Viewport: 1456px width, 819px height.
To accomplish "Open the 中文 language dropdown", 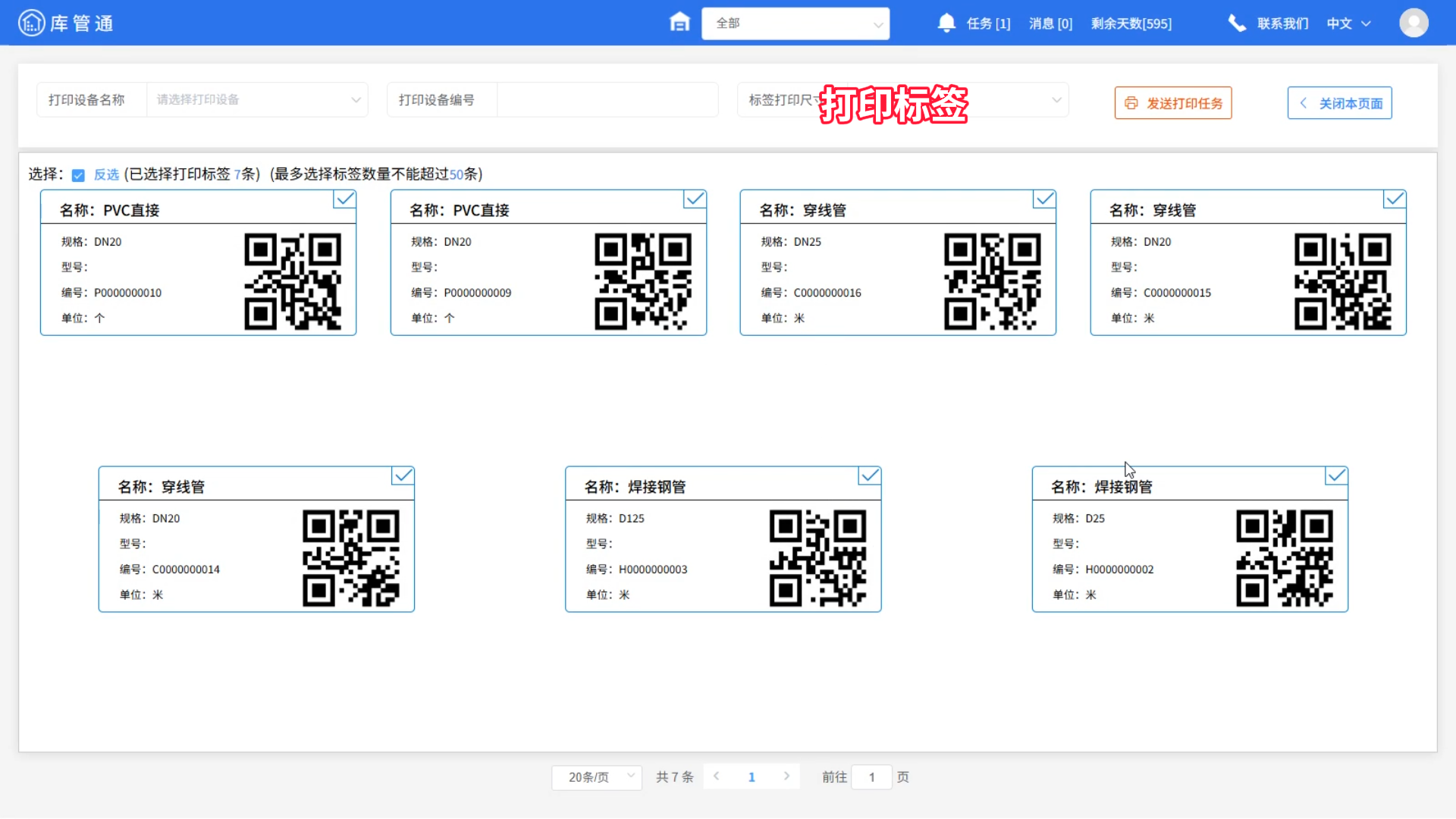I will click(x=1349, y=24).
